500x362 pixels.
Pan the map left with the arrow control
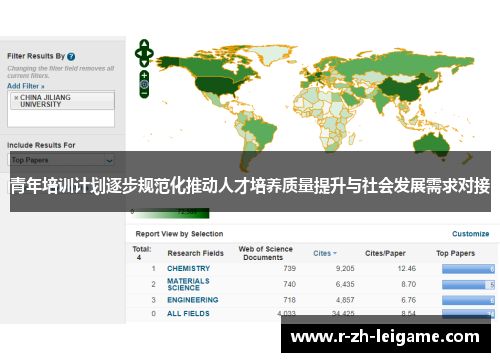[x=138, y=53]
